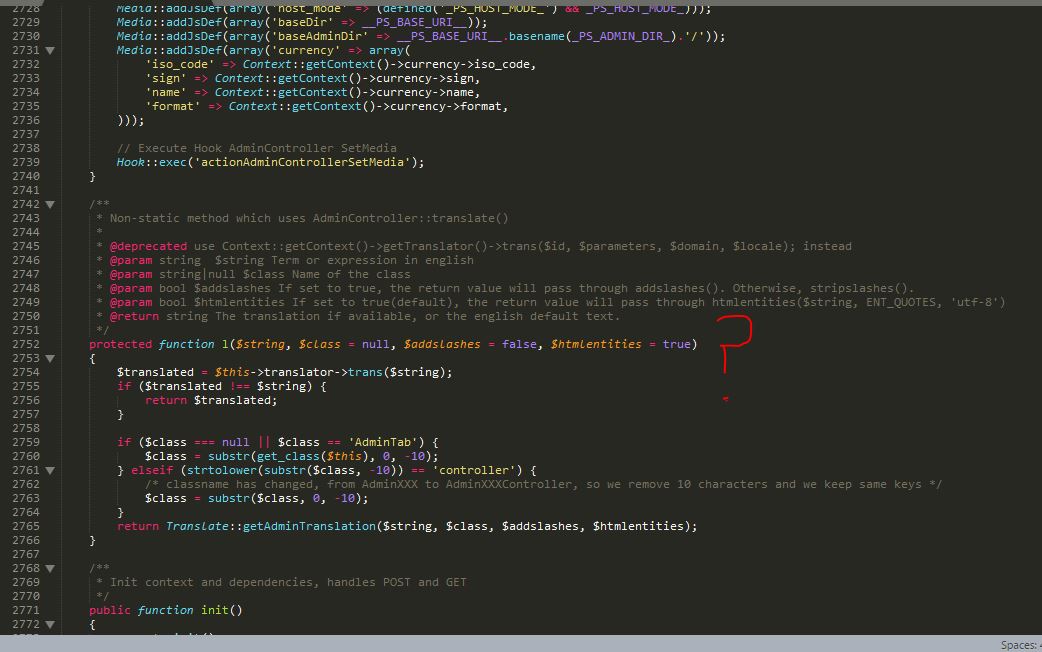1042x652 pixels.
Task: Click the '_PS_ADMIN_DIR_' constant
Action: [x=621, y=37]
